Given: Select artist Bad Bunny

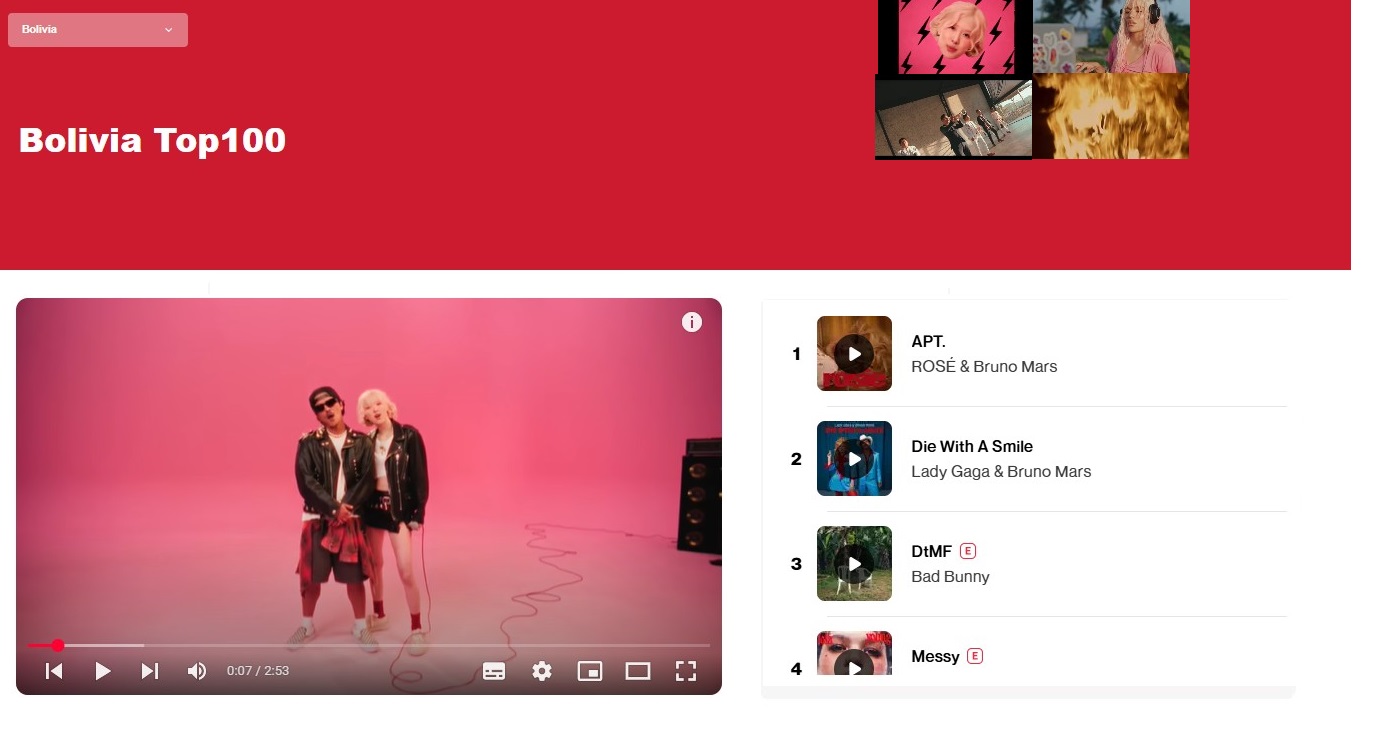Looking at the screenshot, I should (x=950, y=576).
